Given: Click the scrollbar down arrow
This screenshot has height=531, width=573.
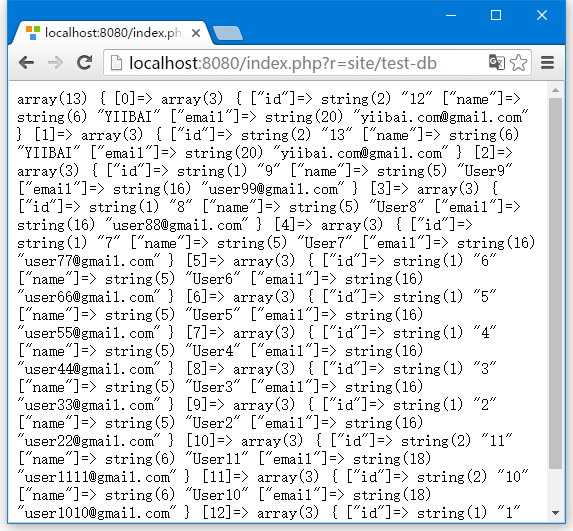Looking at the screenshot, I should (555, 513).
